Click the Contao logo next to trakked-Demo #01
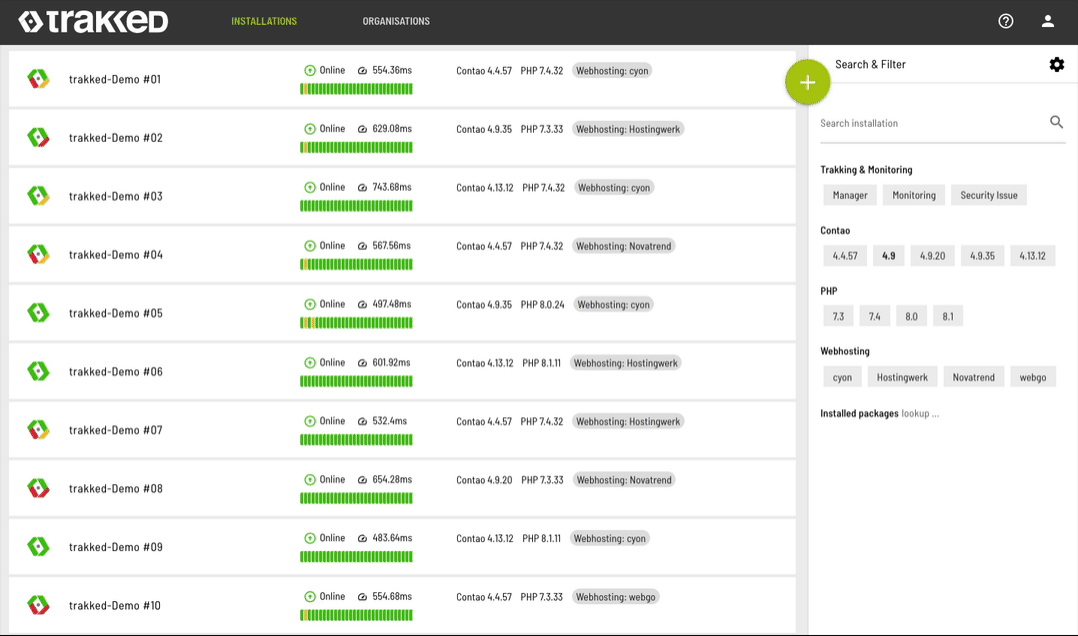This screenshot has width=1078, height=636. click(38, 79)
